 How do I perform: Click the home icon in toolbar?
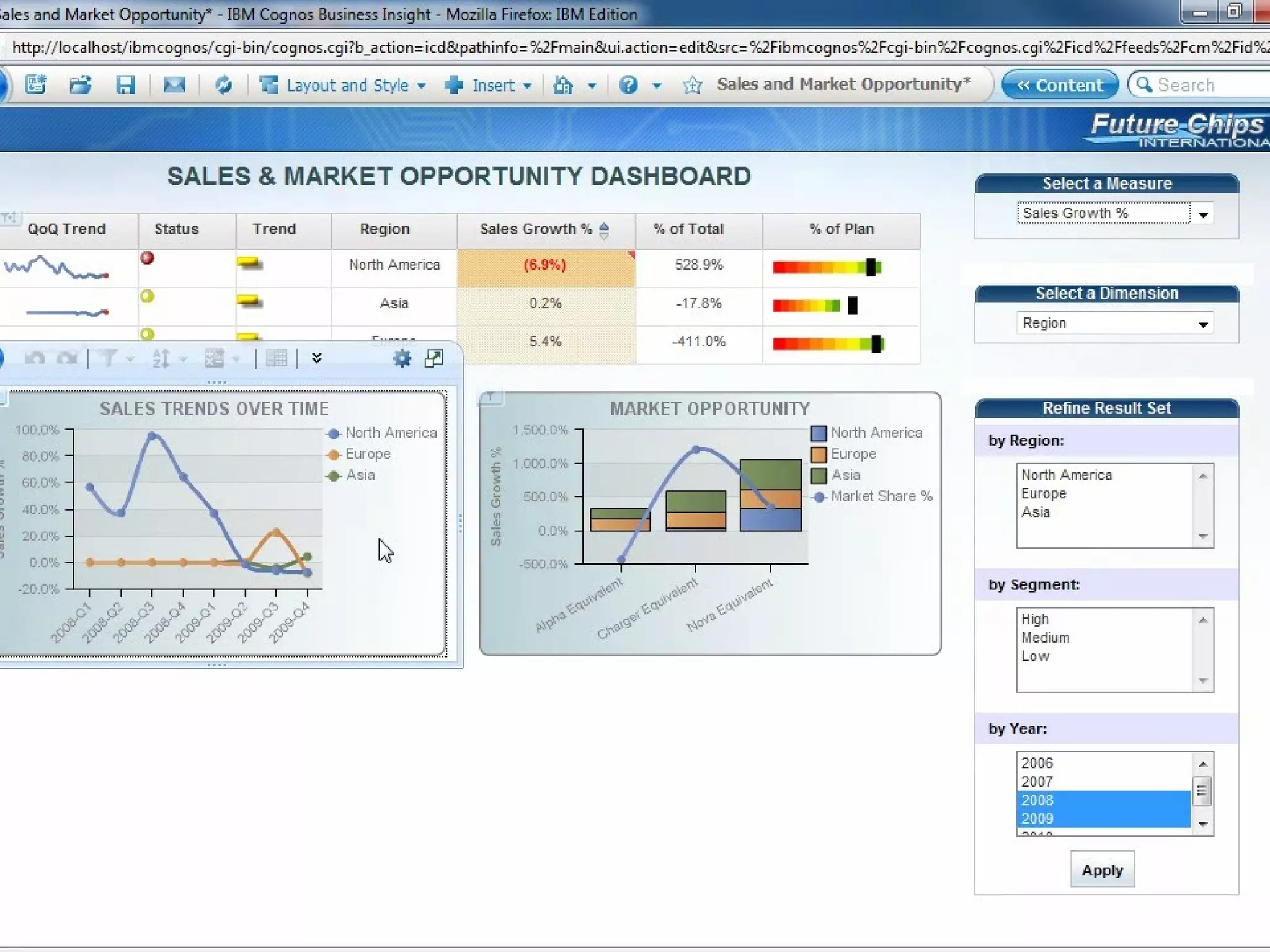click(x=563, y=84)
